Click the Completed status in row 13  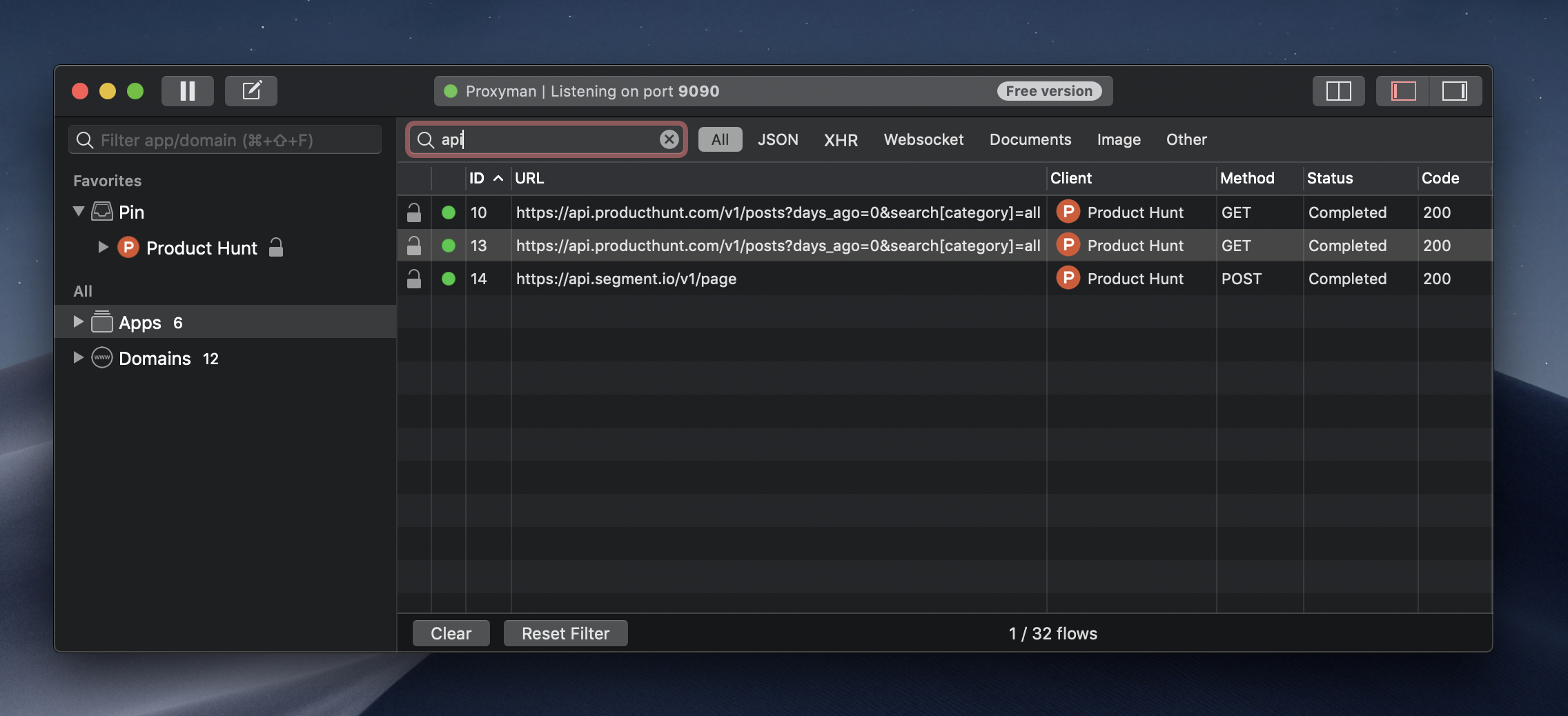pyautogui.click(x=1347, y=246)
